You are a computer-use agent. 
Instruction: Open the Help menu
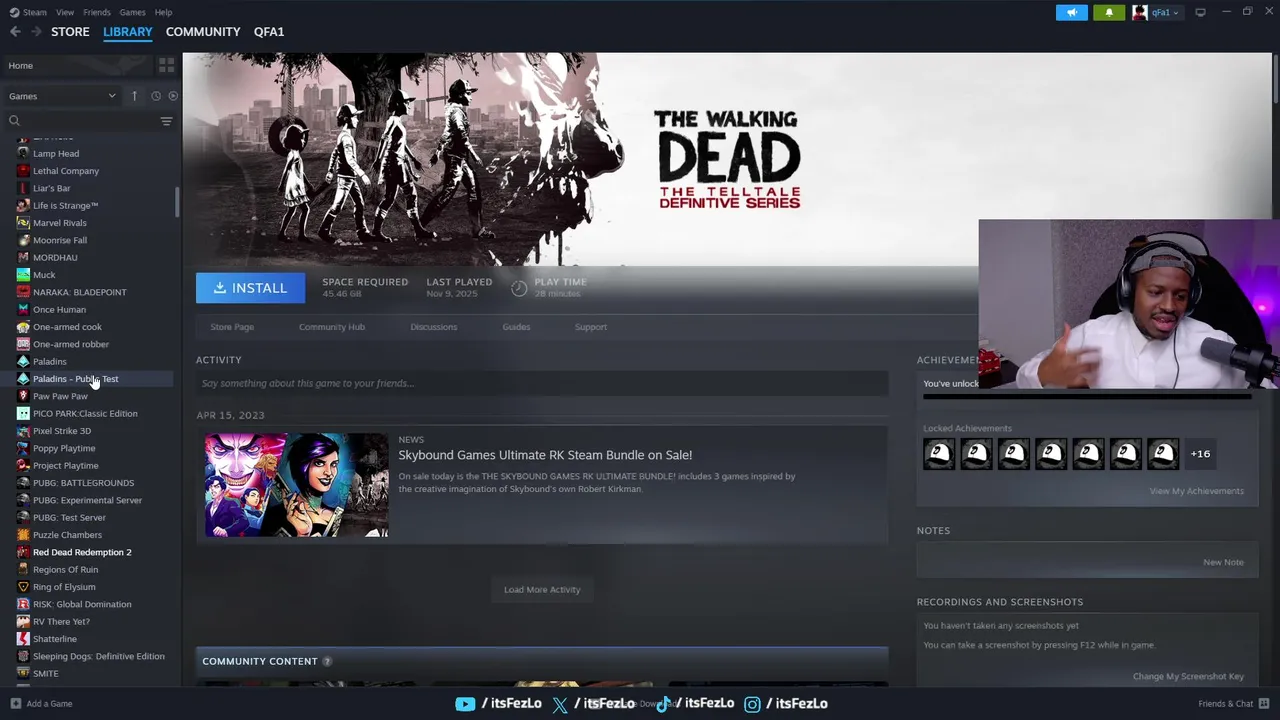click(x=163, y=12)
